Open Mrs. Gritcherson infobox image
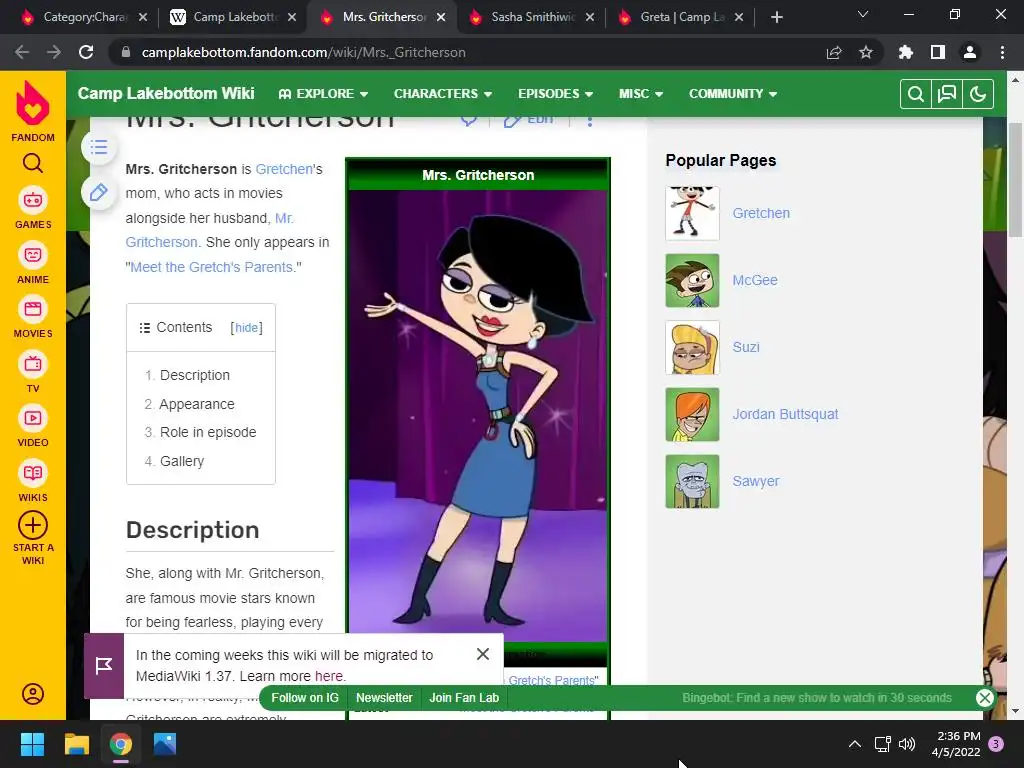Viewport: 1024px width, 768px height. [x=478, y=416]
